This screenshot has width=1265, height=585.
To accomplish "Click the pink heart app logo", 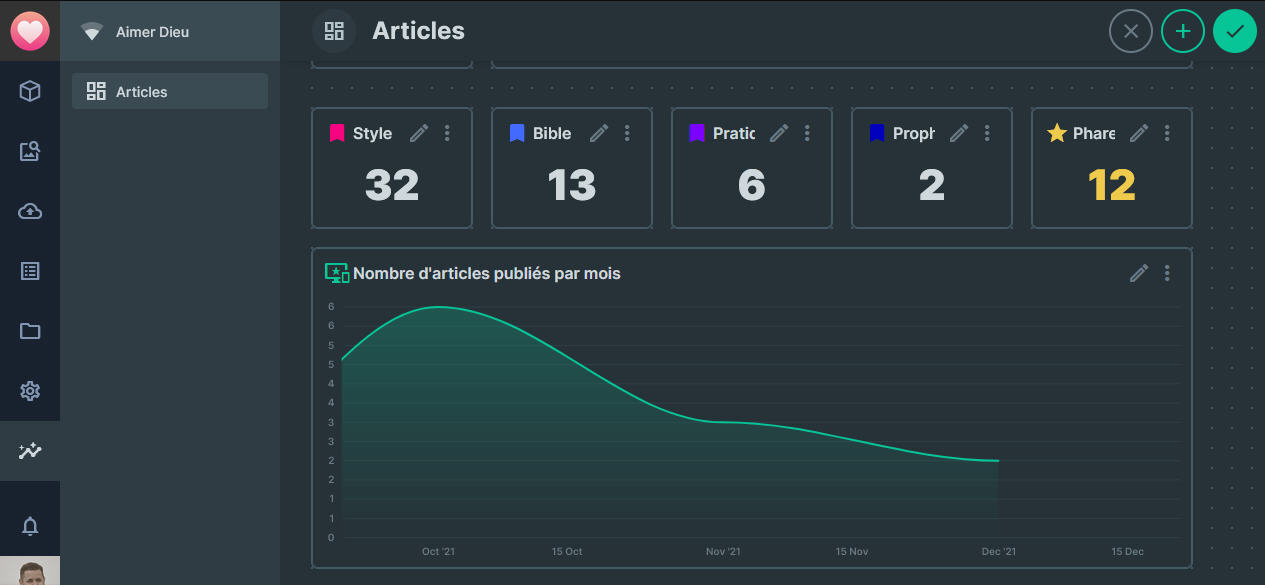I will click(30, 31).
